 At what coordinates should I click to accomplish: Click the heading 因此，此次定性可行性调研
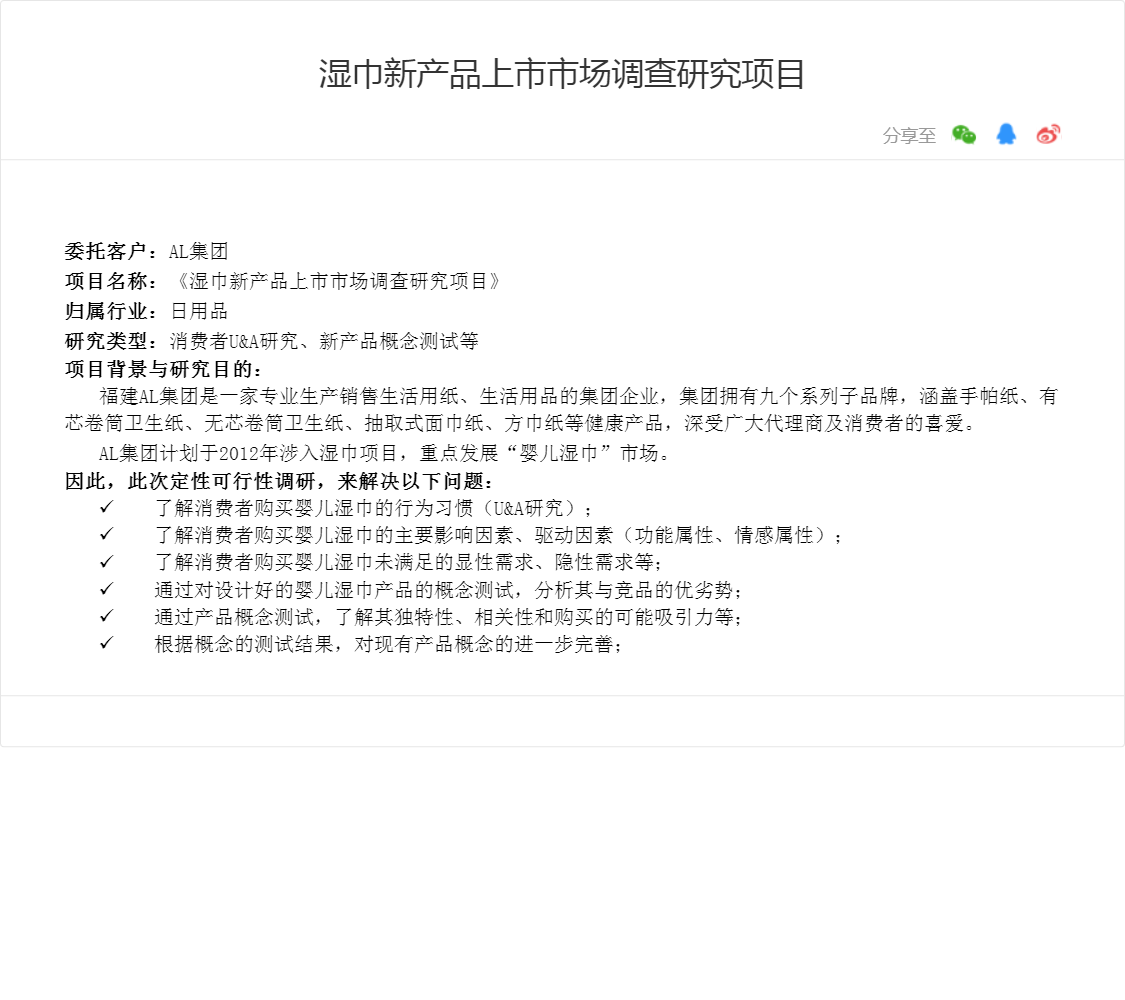coord(279,481)
